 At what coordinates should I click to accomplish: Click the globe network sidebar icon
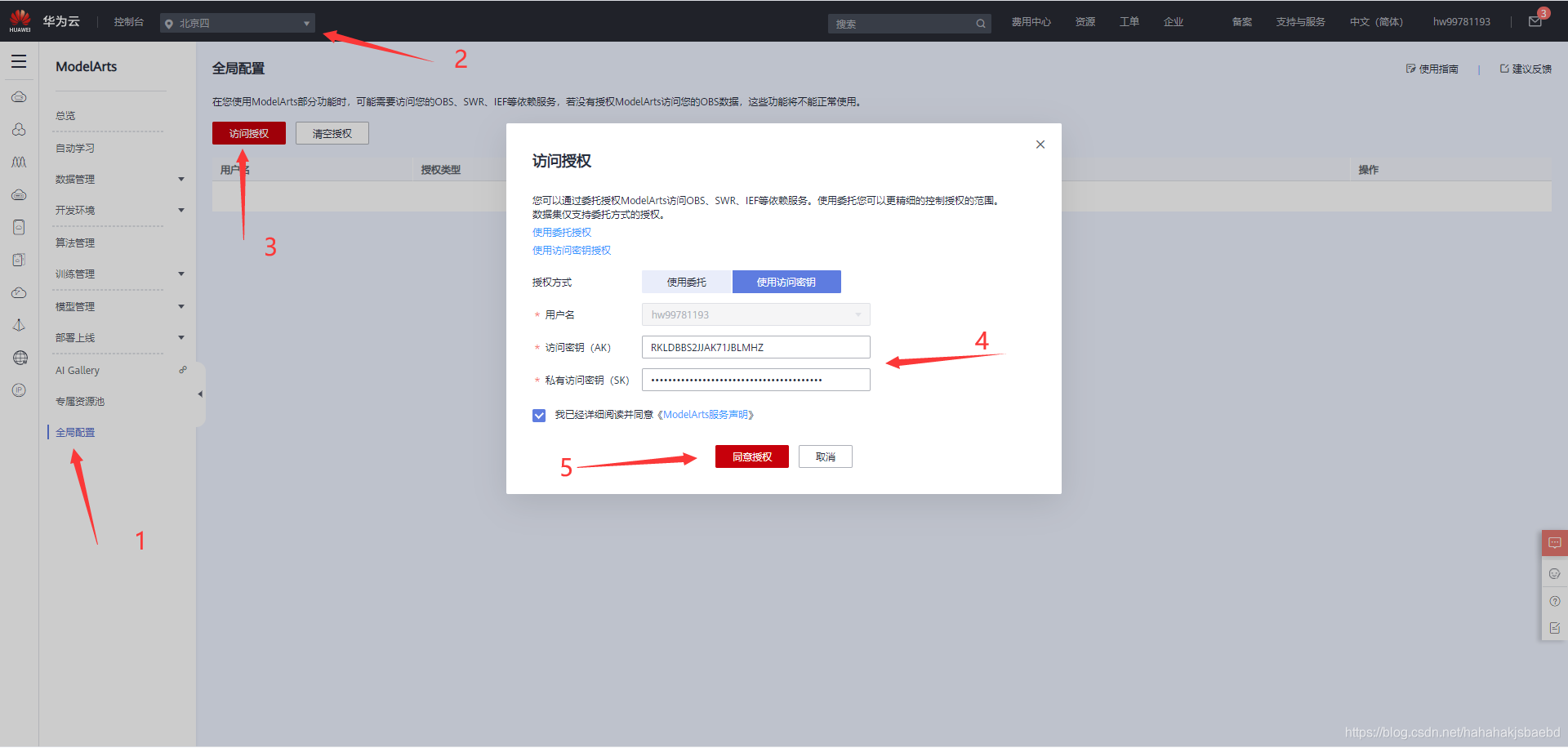click(x=20, y=358)
